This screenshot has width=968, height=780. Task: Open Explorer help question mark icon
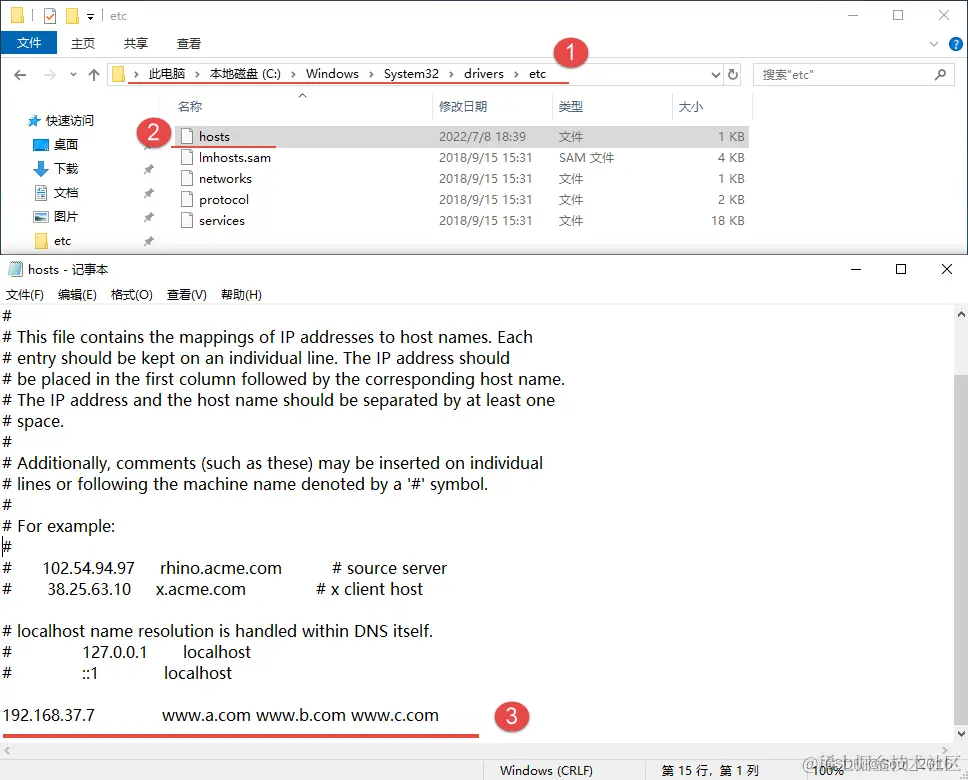[955, 44]
